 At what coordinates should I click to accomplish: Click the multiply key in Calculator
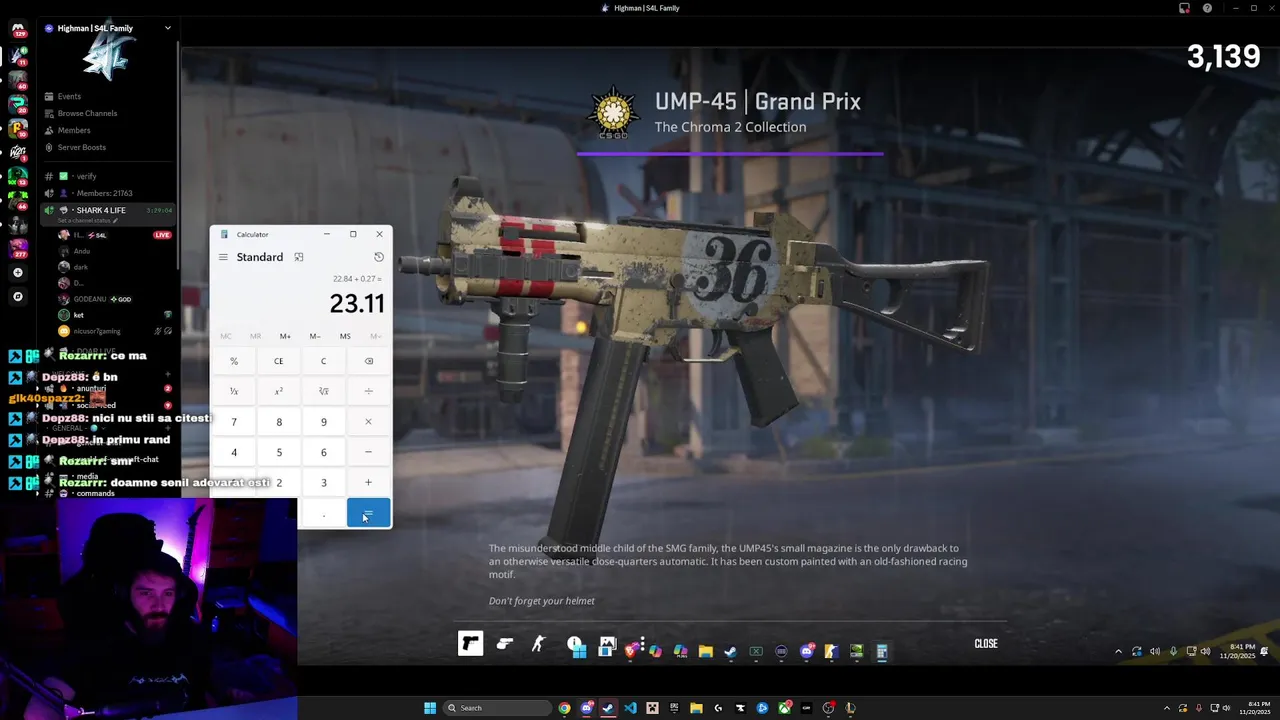coord(368,422)
